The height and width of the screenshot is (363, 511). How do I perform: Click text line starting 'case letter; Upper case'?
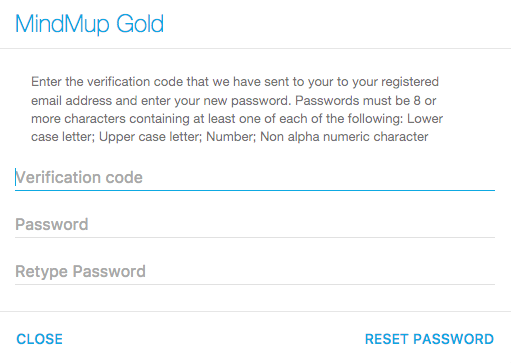pyautogui.click(x=230, y=137)
